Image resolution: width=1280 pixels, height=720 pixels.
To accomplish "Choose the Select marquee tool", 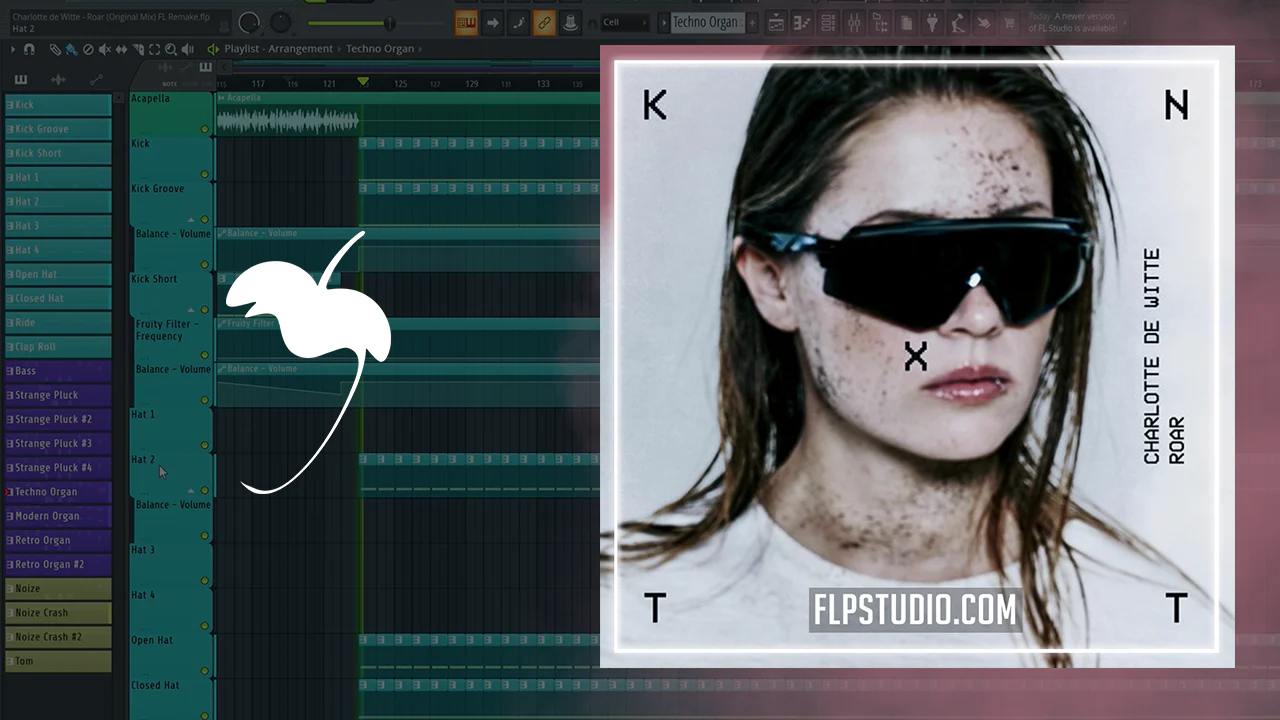I will click(x=155, y=49).
